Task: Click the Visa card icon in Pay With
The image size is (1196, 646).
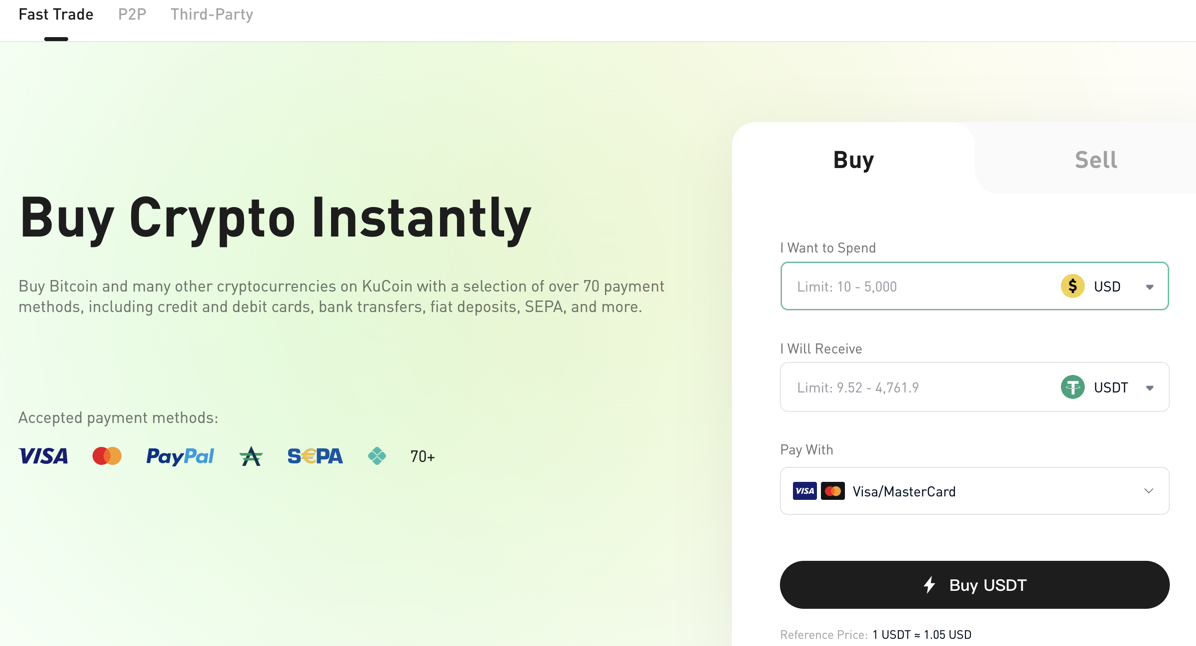Action: (805, 491)
